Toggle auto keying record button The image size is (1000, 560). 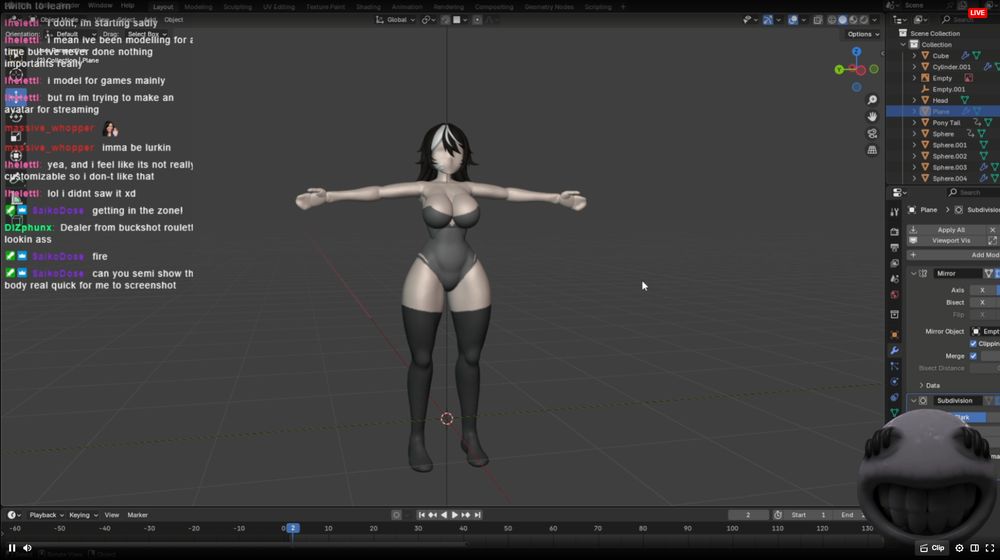(x=396, y=515)
